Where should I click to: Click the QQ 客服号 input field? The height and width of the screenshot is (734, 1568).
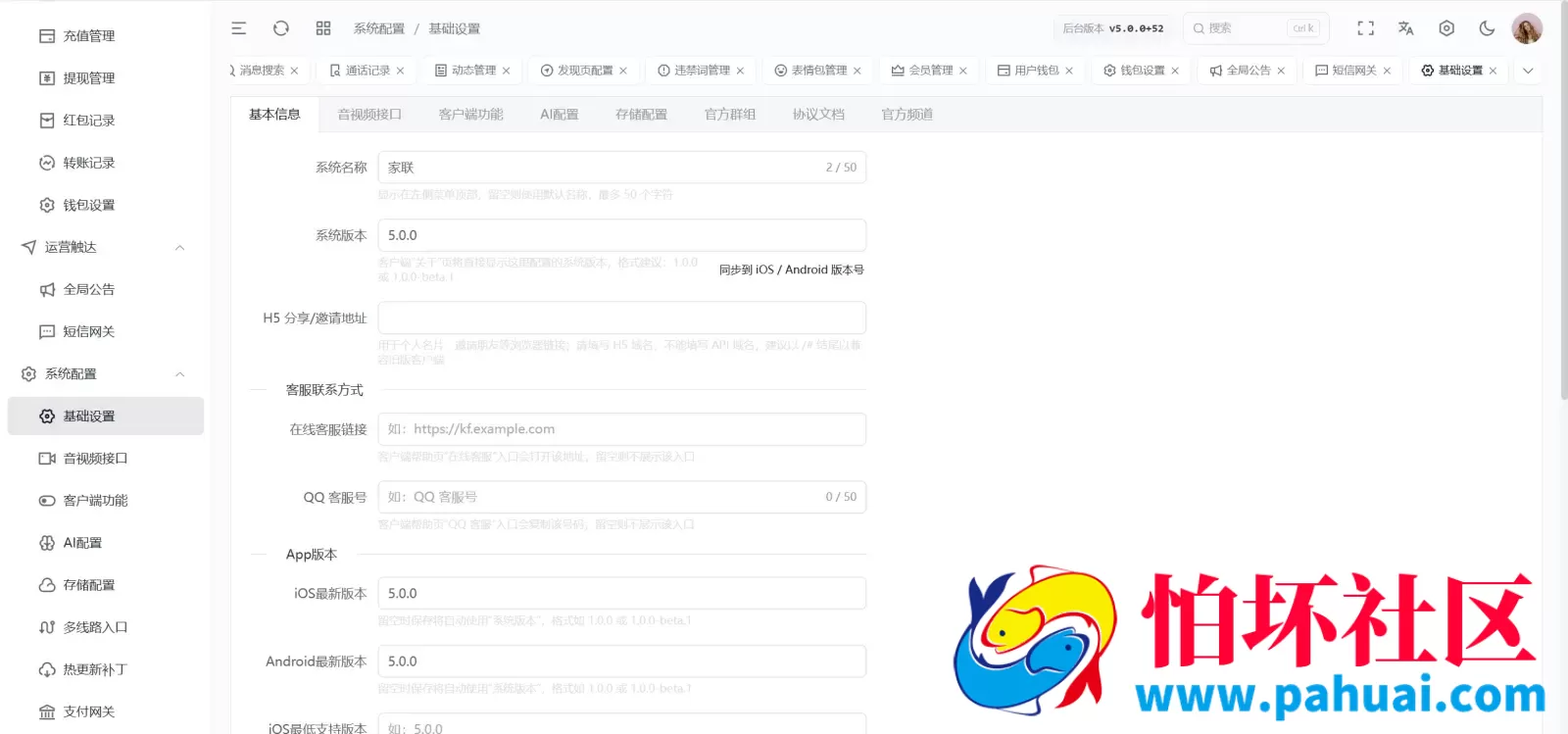621,497
